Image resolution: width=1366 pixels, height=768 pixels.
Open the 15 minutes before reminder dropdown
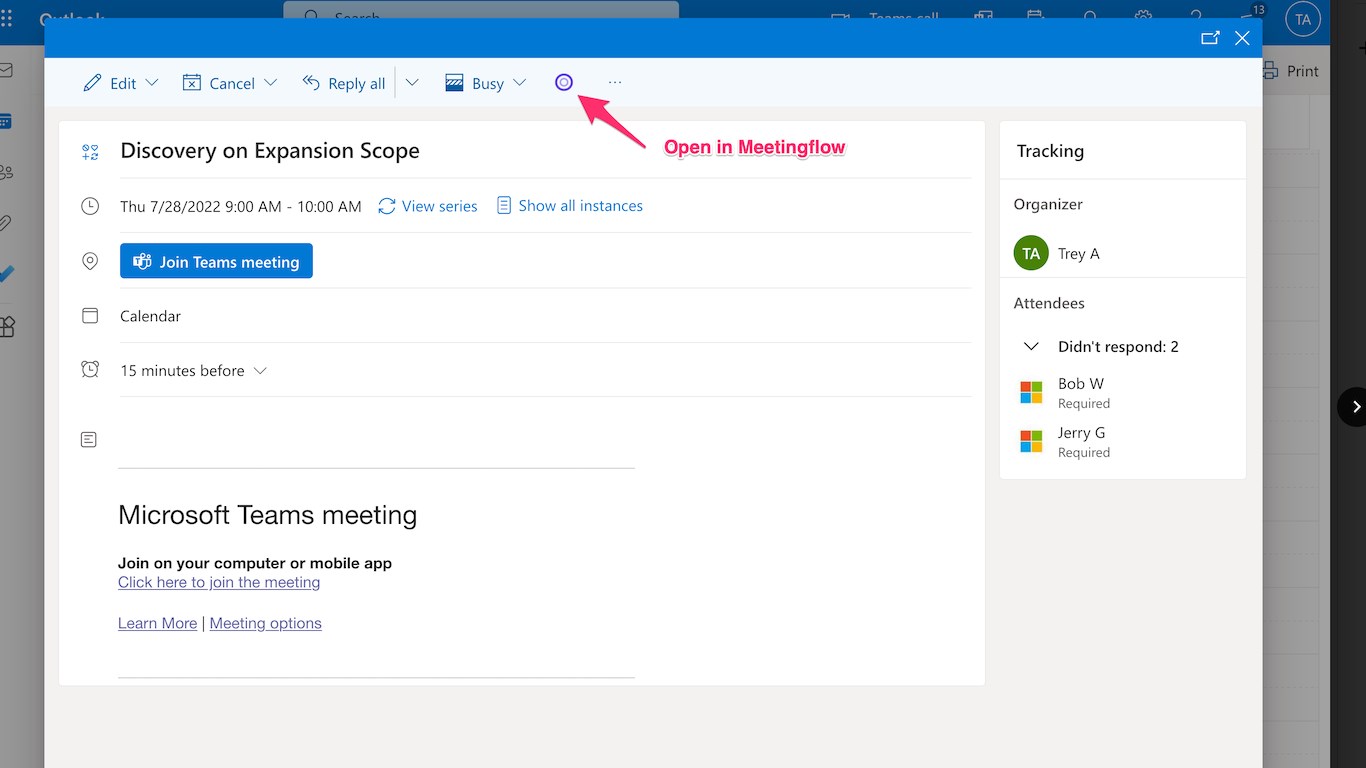click(194, 370)
